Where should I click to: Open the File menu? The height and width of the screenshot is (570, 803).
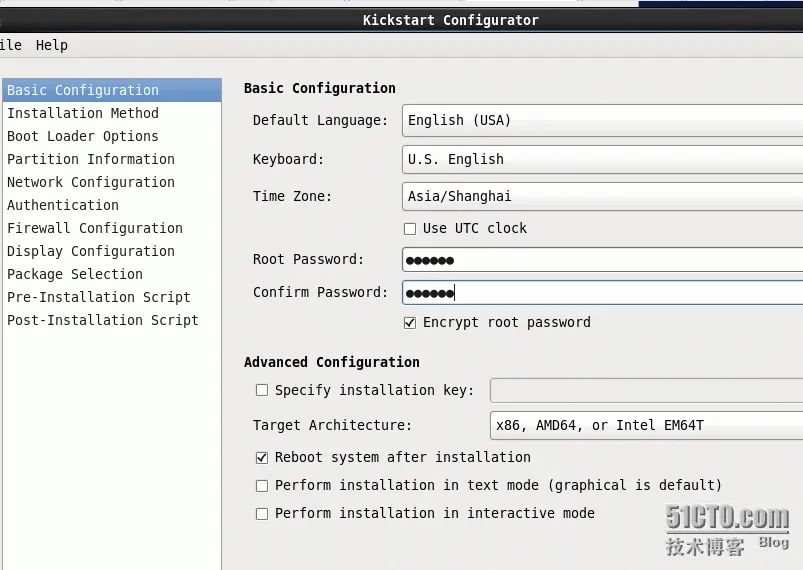point(10,45)
